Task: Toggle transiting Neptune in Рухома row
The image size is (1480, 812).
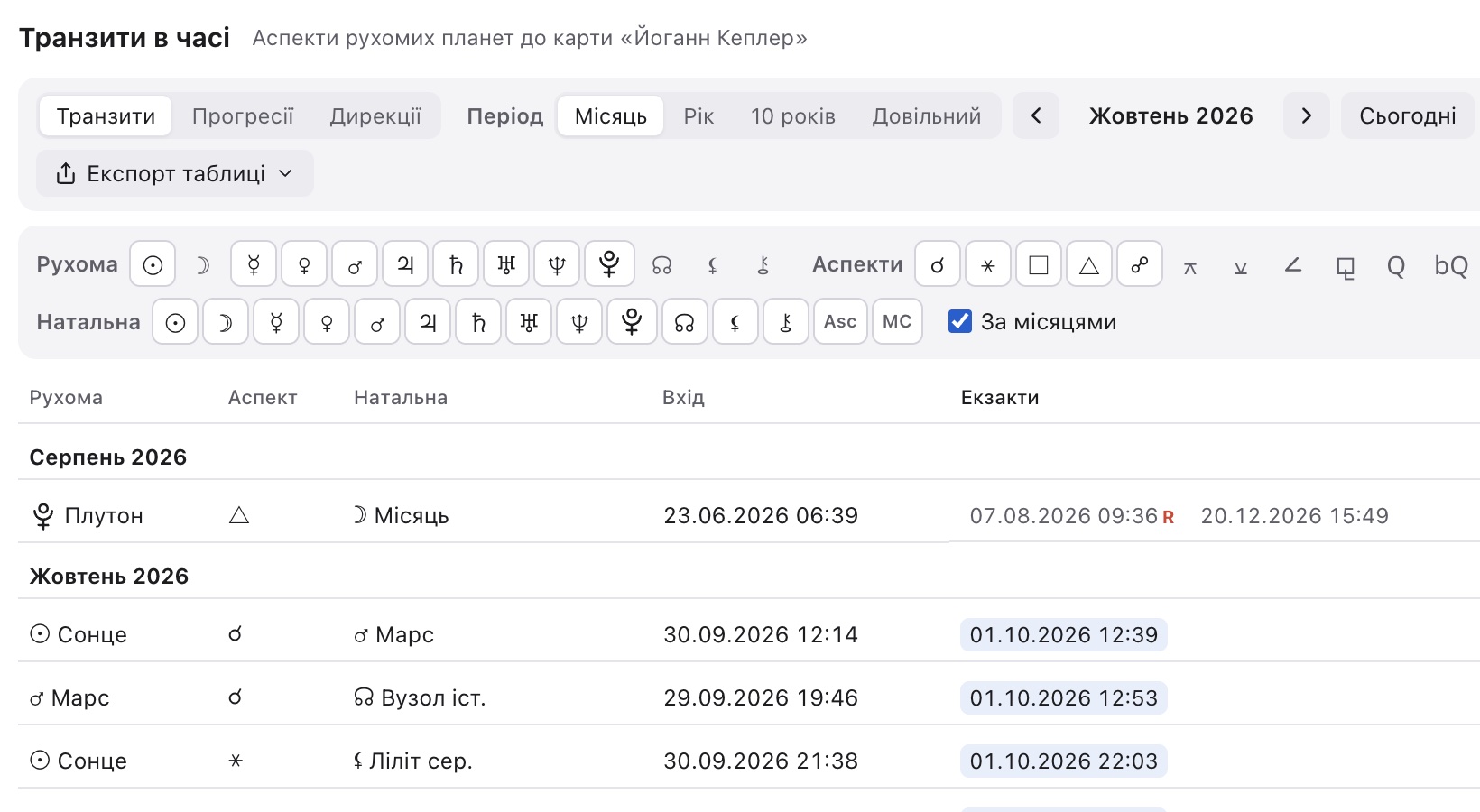Action: pos(557,264)
